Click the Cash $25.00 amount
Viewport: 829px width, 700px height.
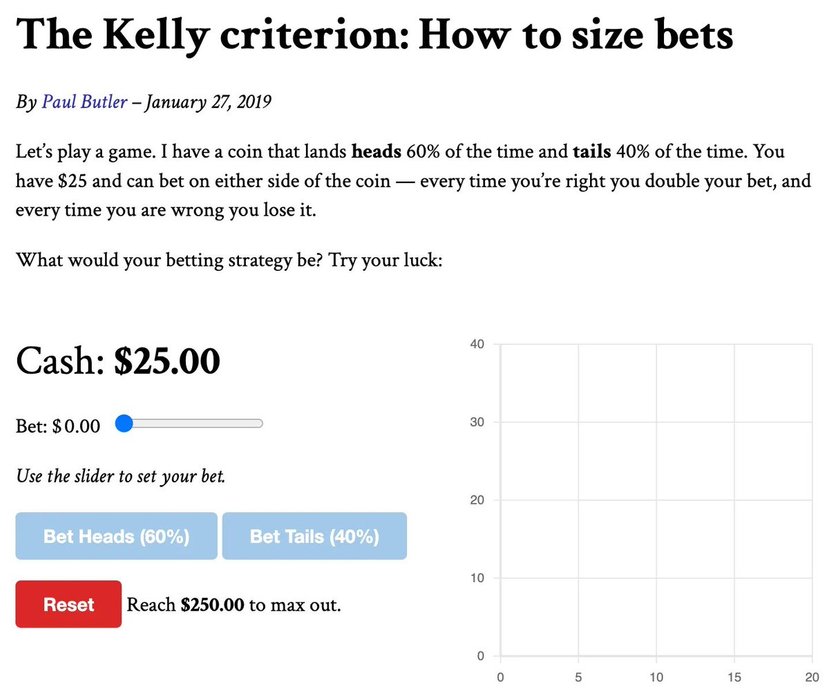point(167,361)
